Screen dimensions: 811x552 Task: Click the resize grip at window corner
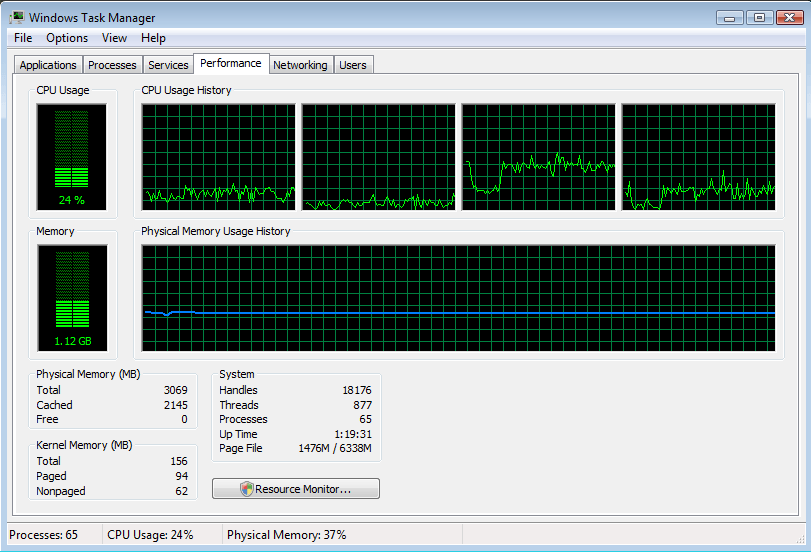pyautogui.click(x=800, y=539)
